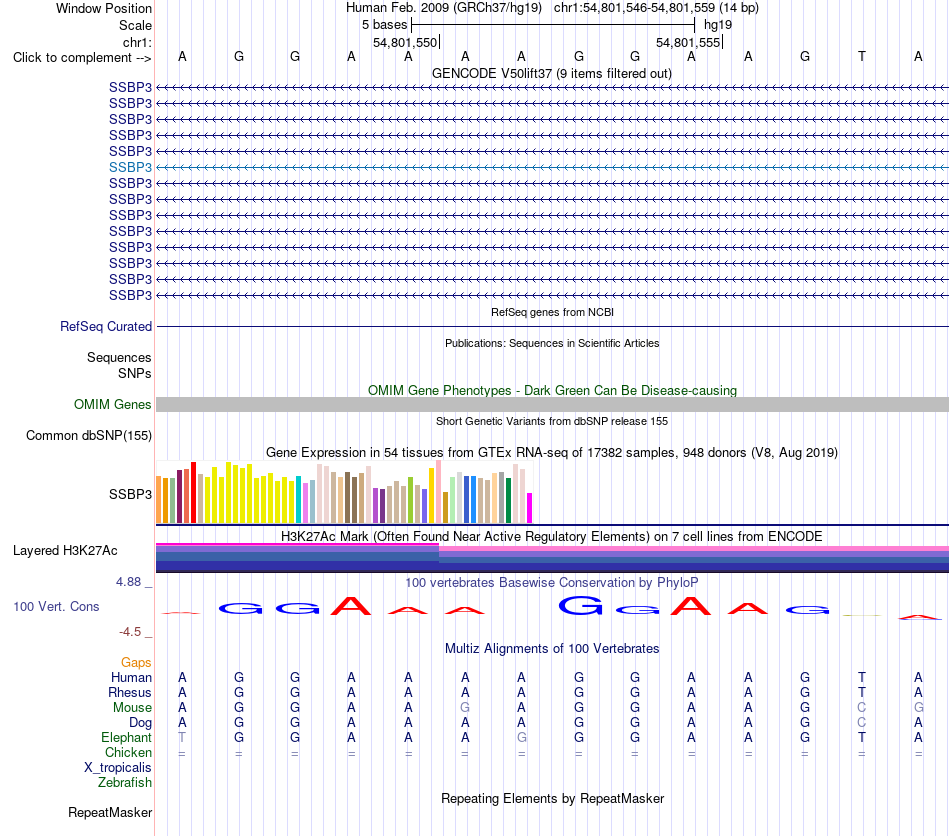
Task: Select the Human species row label
Action: [131, 677]
